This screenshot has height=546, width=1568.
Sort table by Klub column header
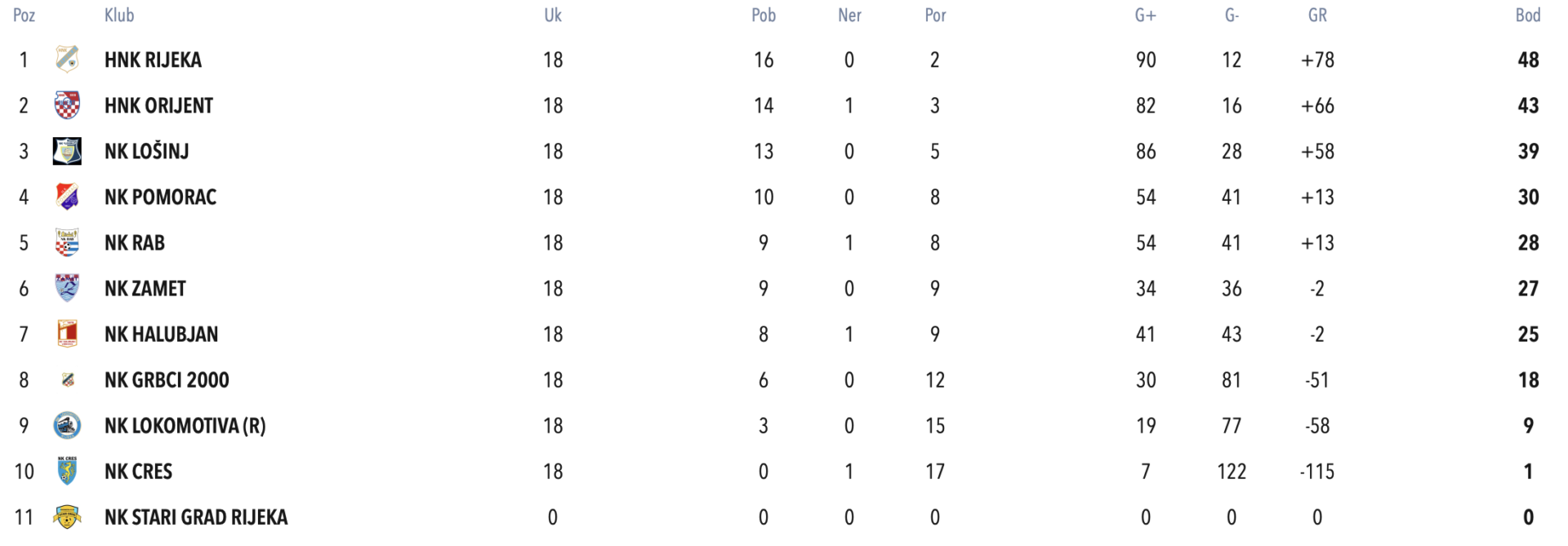[x=119, y=15]
